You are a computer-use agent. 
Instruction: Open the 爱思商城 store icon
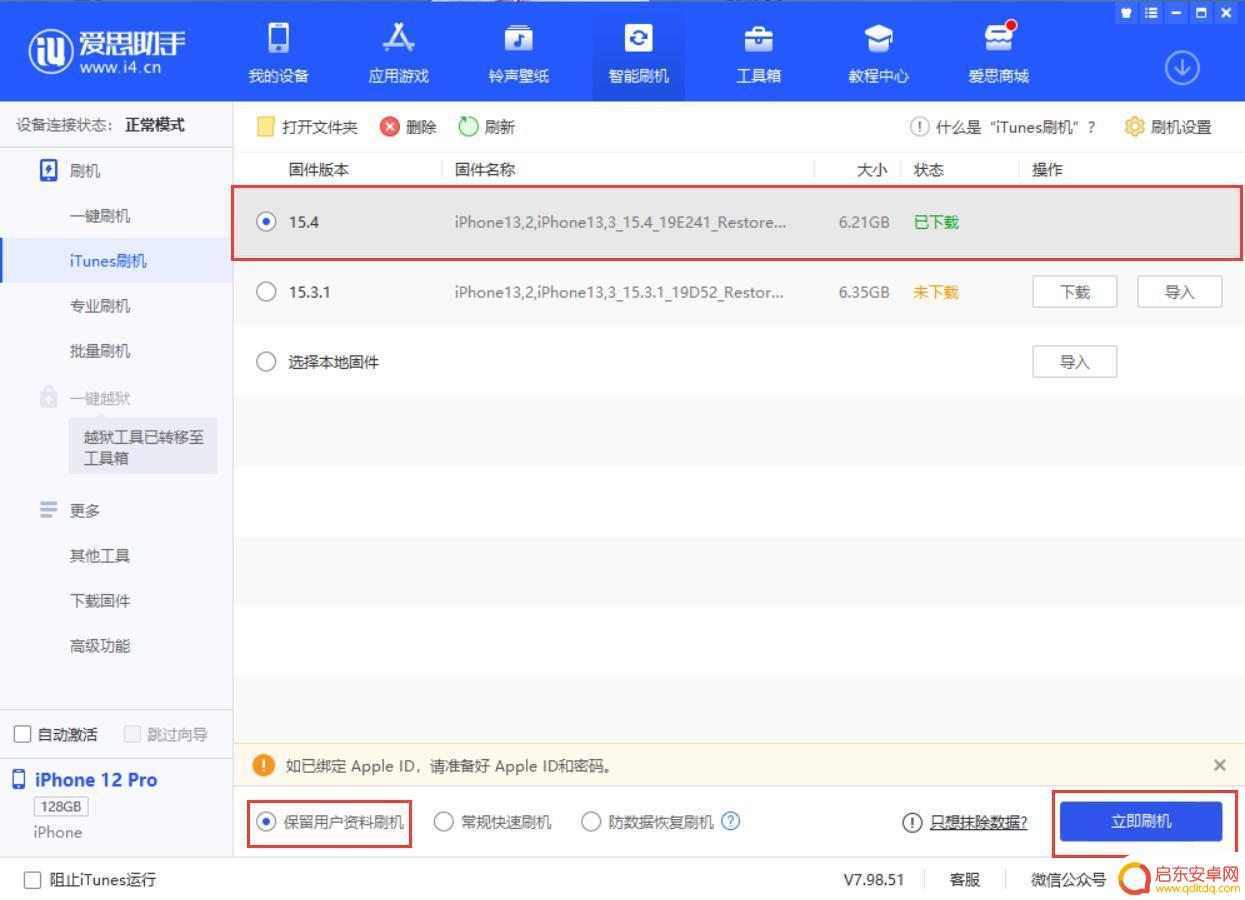point(998,36)
